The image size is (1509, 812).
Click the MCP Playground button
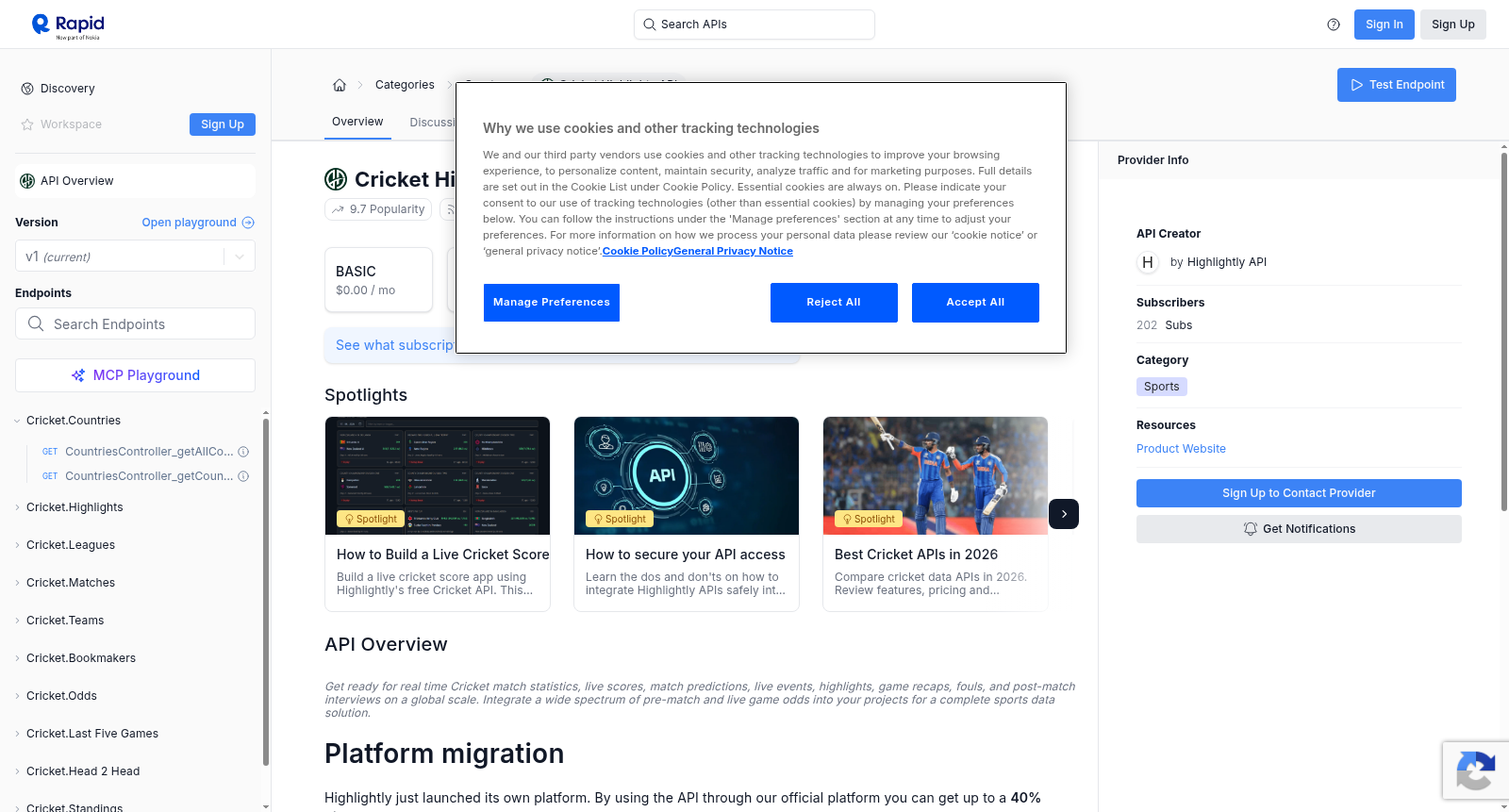coord(135,375)
